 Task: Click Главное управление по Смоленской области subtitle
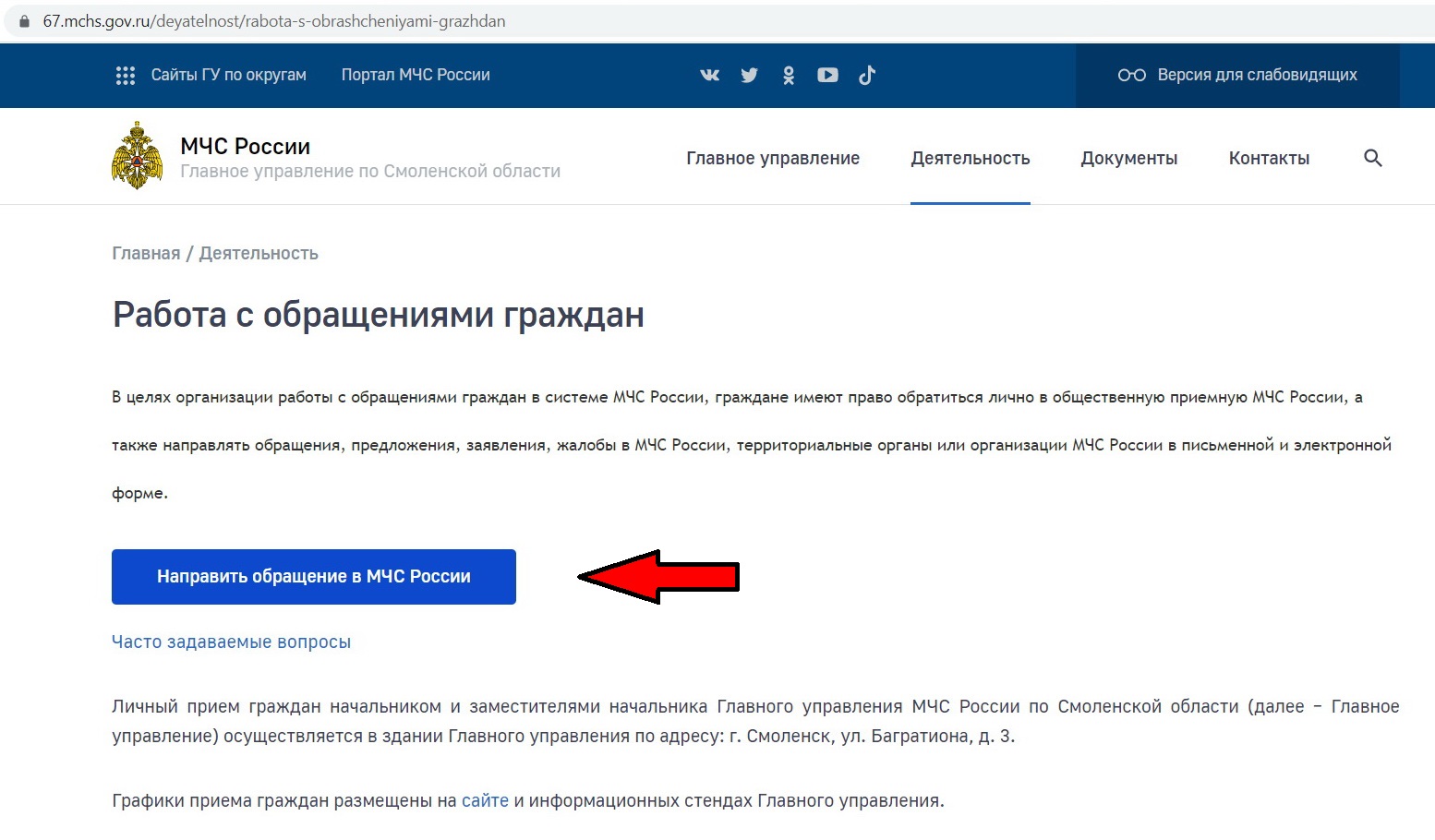point(370,171)
